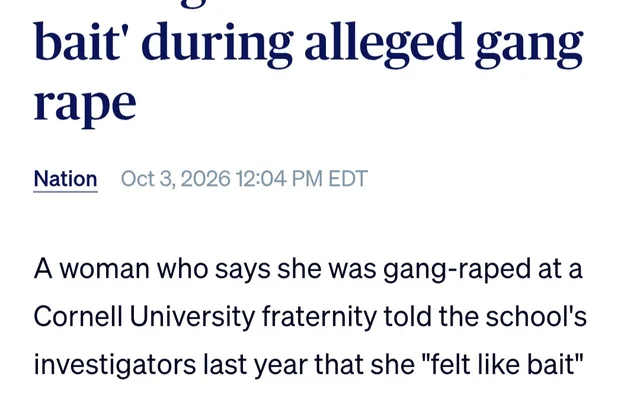Click "fraternity" in the article text
The width and height of the screenshot is (640, 400).
click(319, 318)
